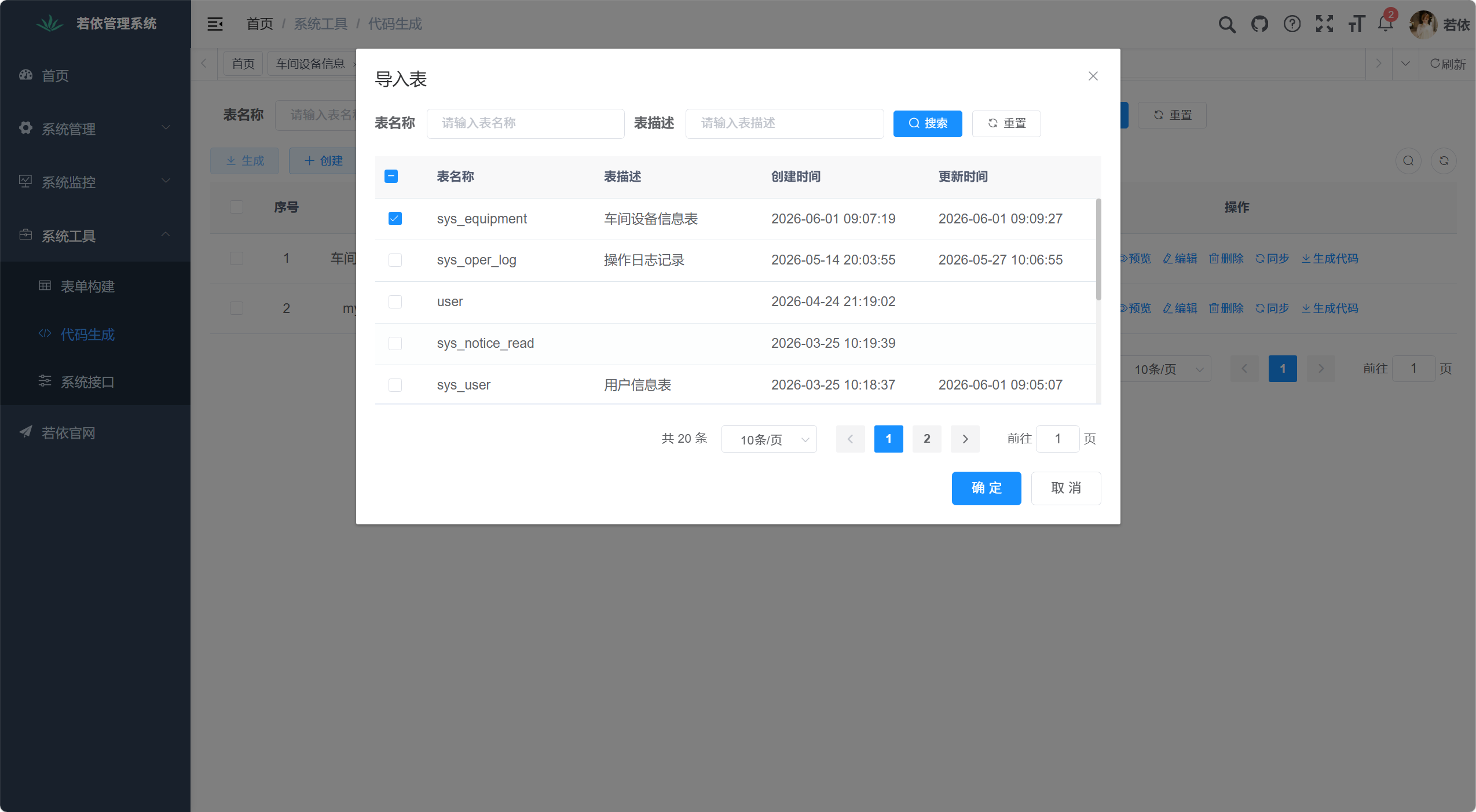Image resolution: width=1476 pixels, height=812 pixels.
Task: Click the background 生成 button
Action: (x=244, y=161)
